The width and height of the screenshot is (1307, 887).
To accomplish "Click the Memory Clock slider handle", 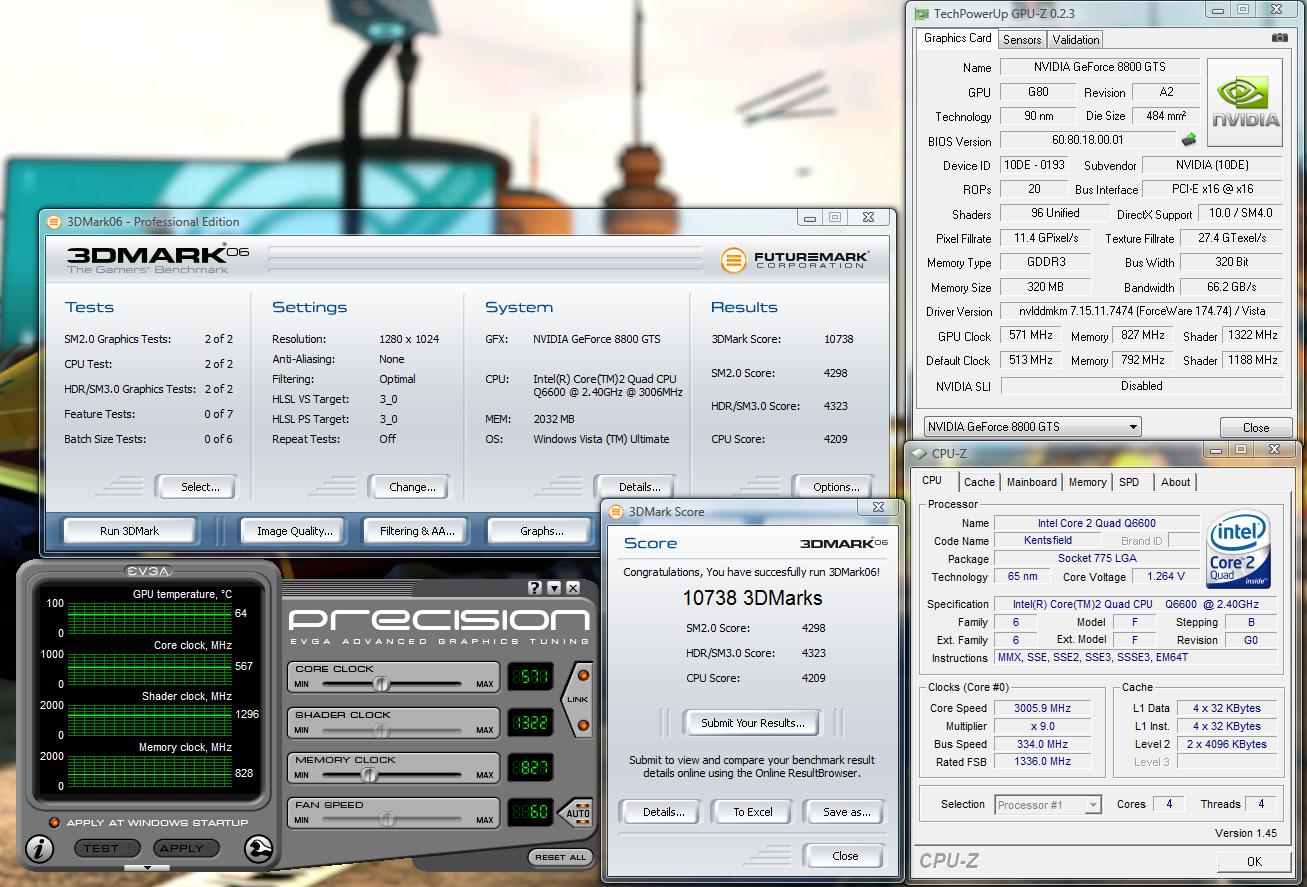I will pos(369,775).
